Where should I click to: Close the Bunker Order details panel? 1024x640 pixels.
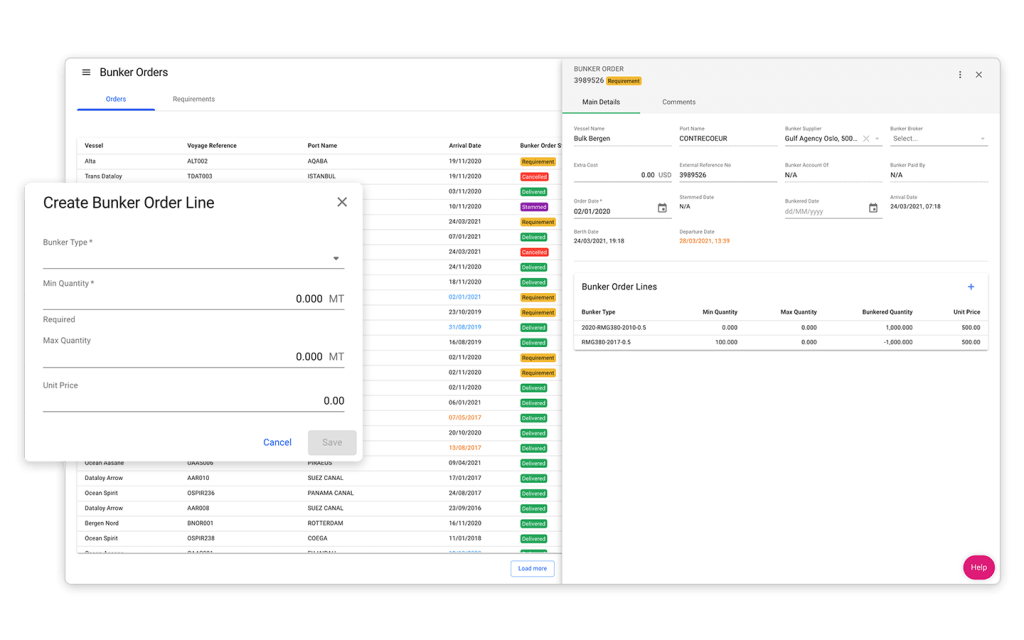pos(978,74)
